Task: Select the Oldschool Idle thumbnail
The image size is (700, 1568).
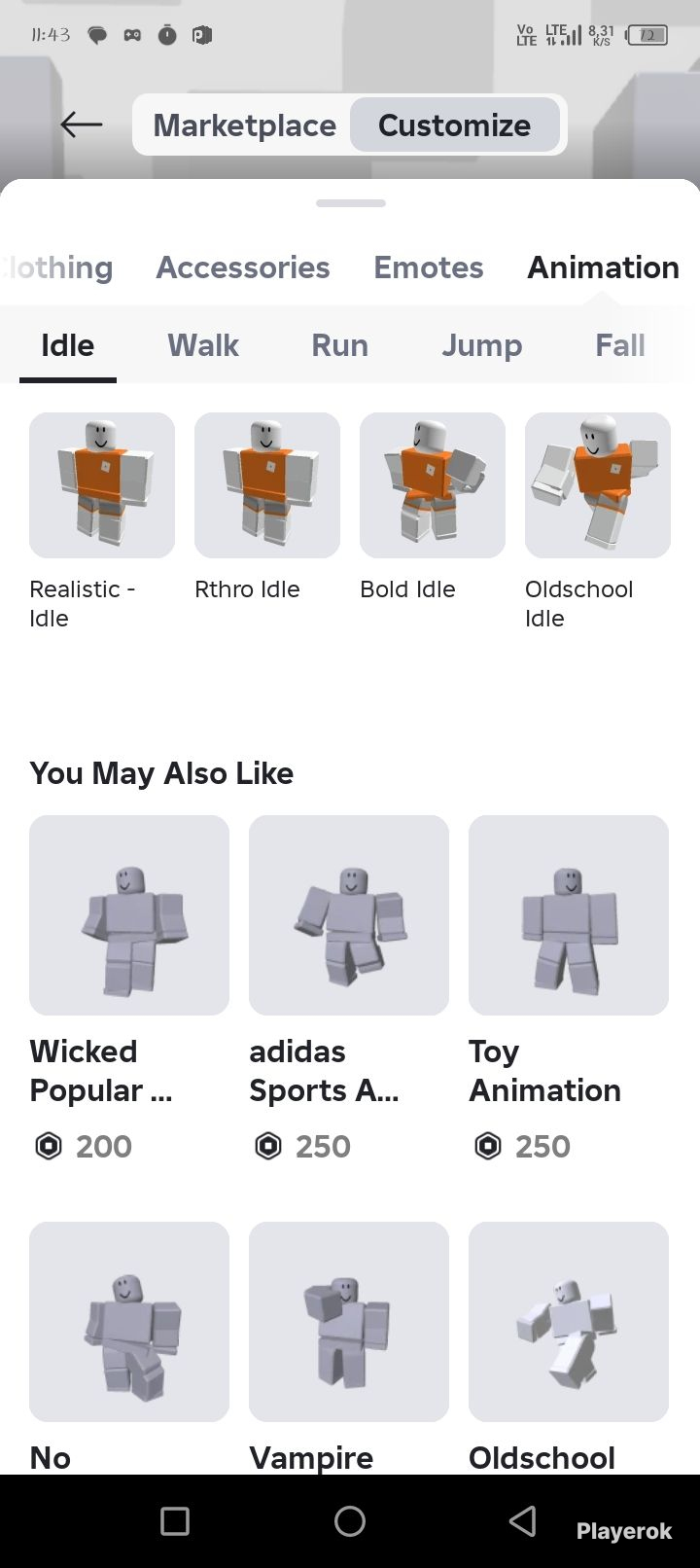Action: [x=598, y=485]
